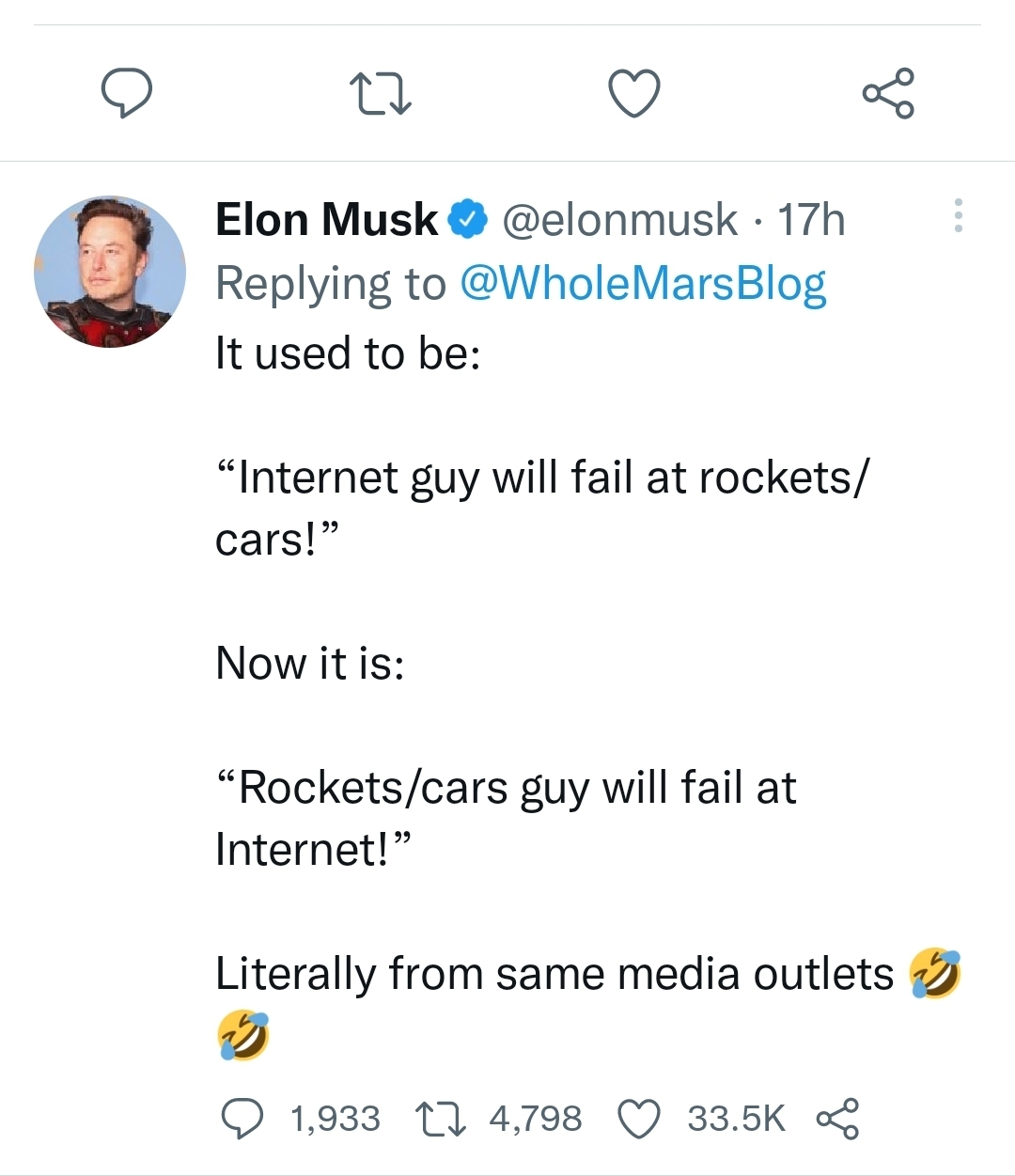Tap the reply bubble in the top action row
This screenshot has height=1176, width=1015.
point(127,94)
